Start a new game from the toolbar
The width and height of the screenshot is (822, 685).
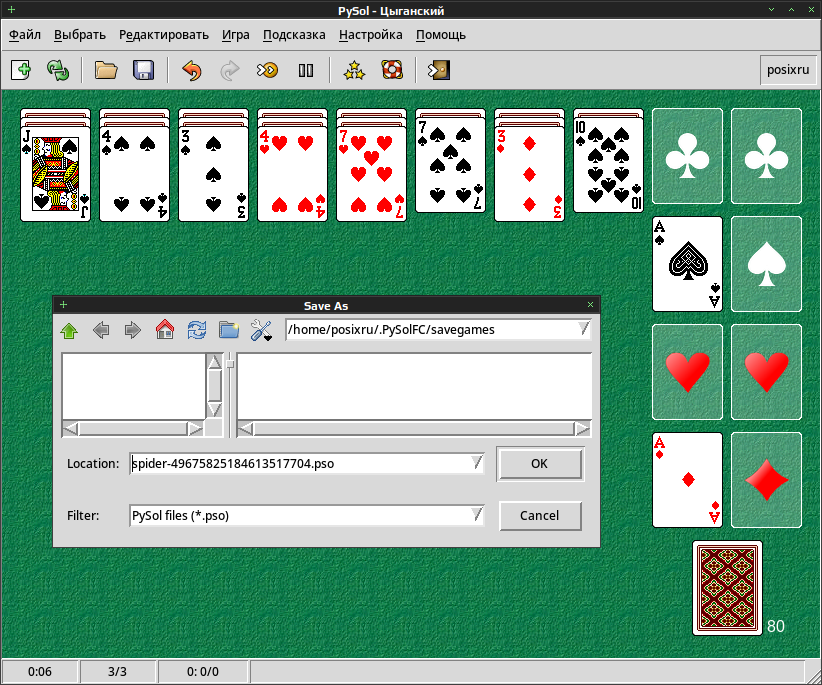coord(21,70)
